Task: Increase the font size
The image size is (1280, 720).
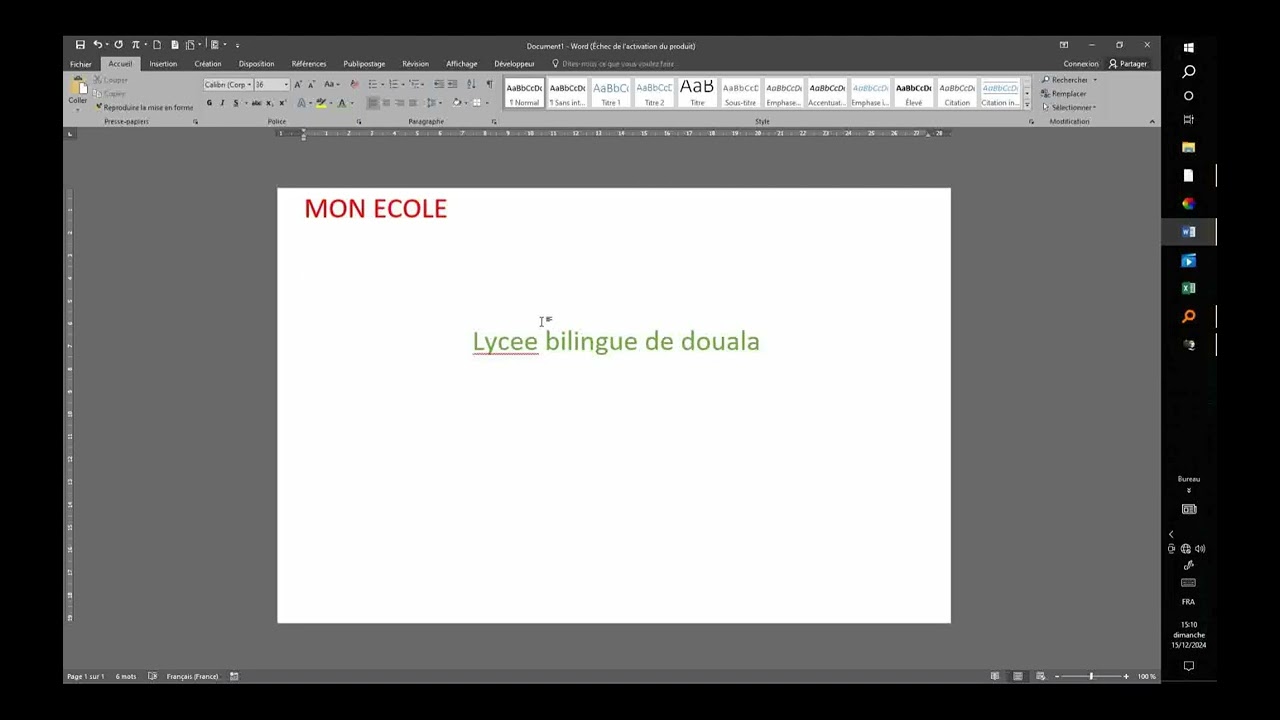Action: 298,84
